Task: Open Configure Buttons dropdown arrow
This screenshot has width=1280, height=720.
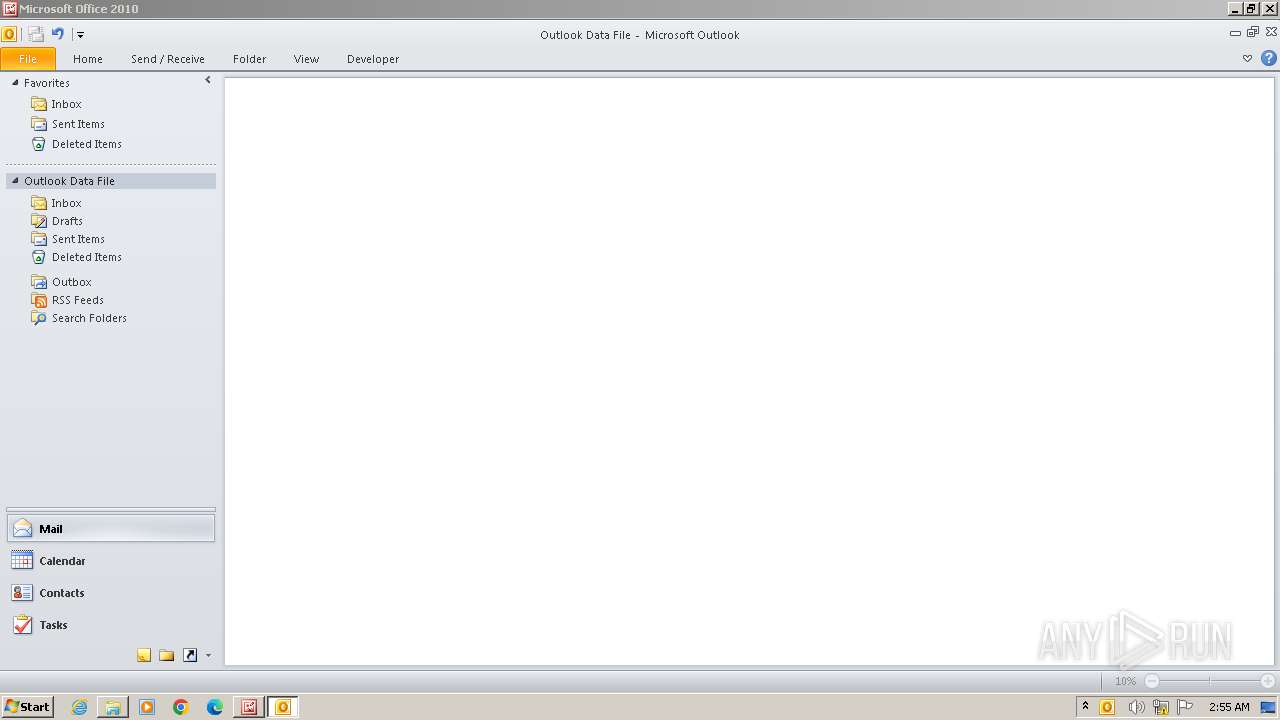Action: tap(208, 656)
